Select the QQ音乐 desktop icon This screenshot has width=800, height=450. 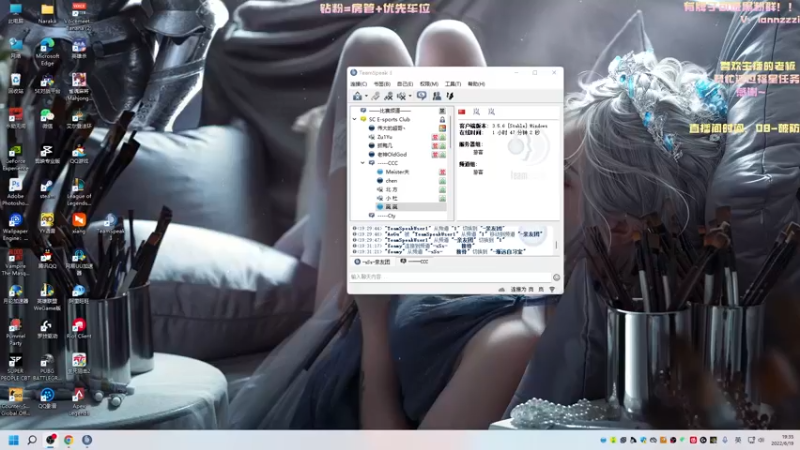47,398
